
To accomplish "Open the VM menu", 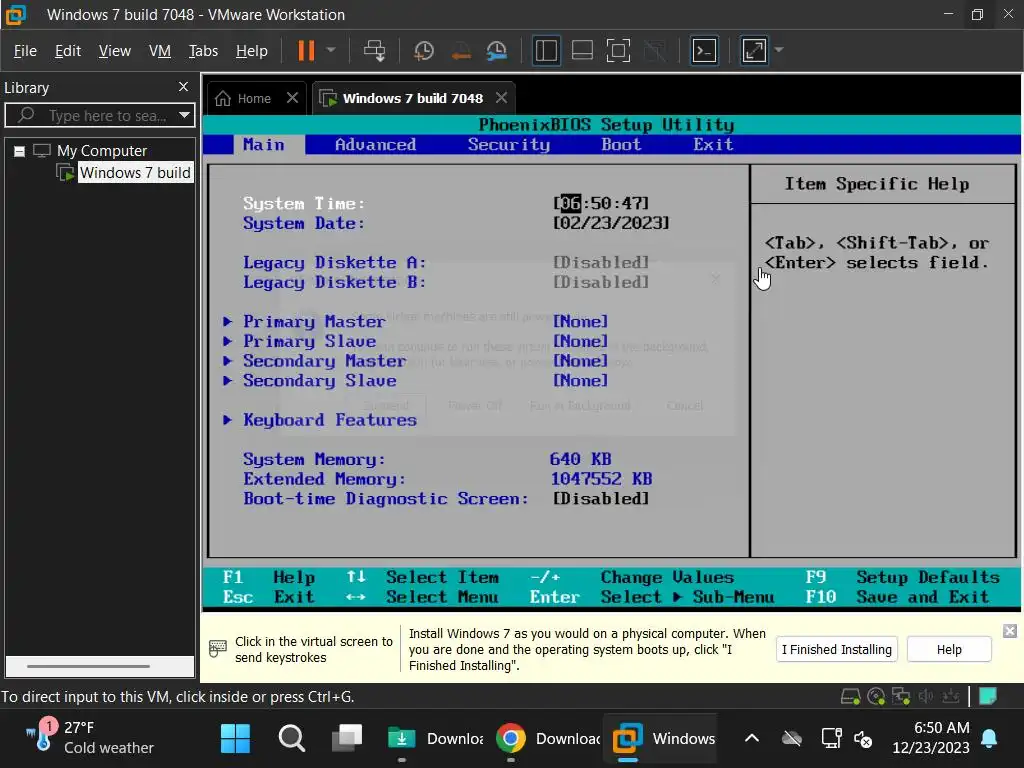I will tap(159, 50).
